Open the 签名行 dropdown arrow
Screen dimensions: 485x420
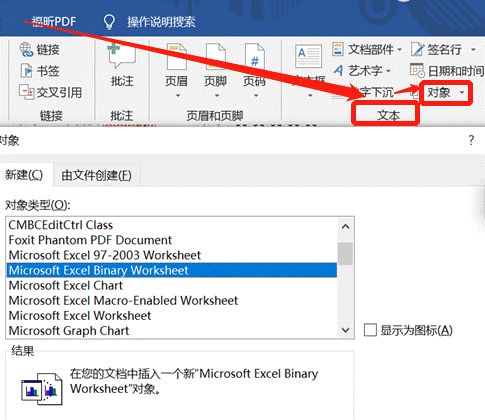[473, 50]
